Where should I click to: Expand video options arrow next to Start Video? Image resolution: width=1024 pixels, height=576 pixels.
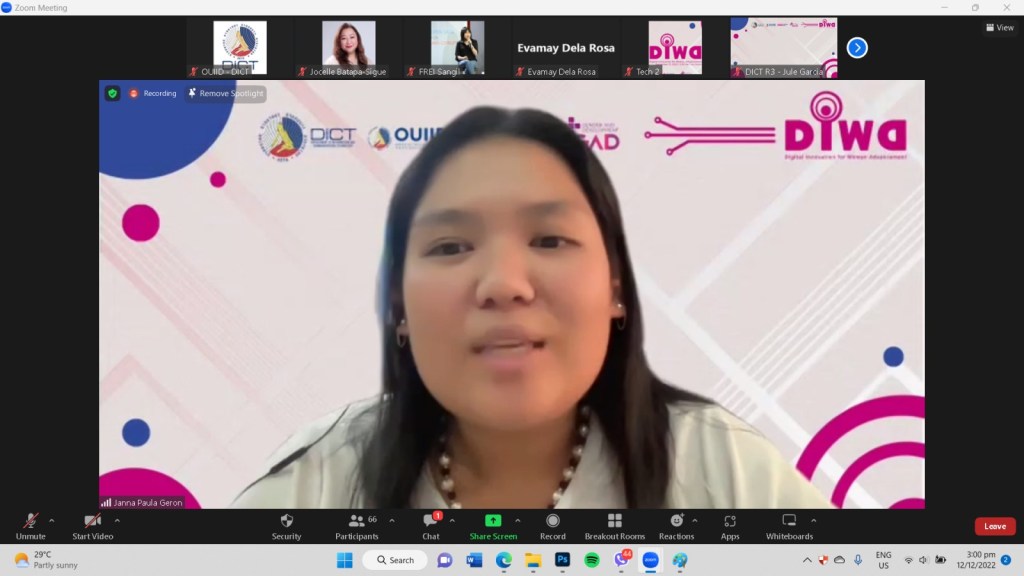click(117, 520)
